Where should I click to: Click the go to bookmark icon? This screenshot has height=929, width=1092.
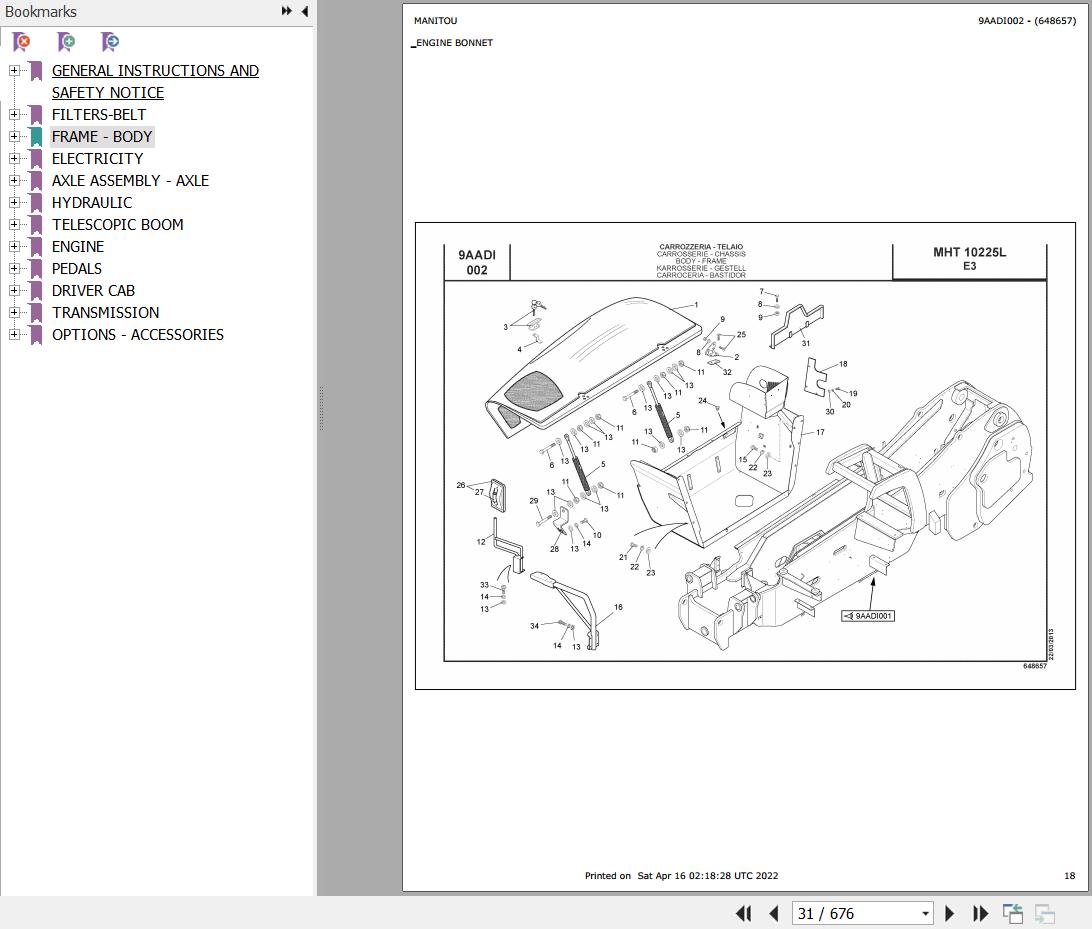point(110,42)
